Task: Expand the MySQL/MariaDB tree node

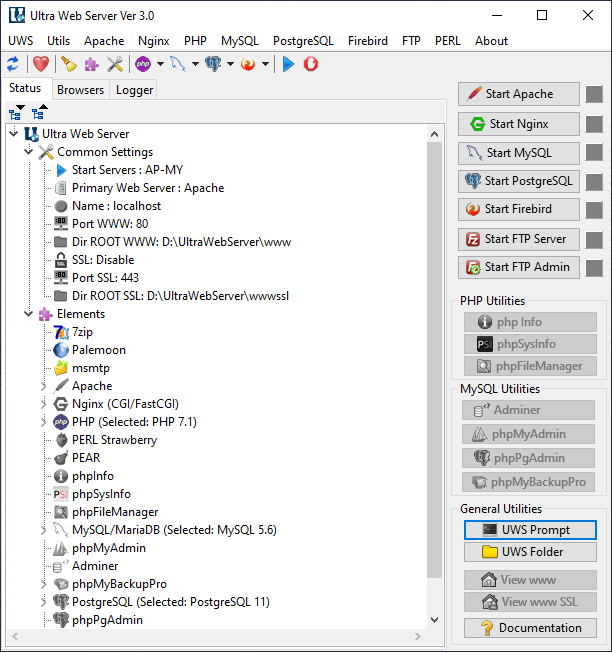Action: [x=43, y=530]
